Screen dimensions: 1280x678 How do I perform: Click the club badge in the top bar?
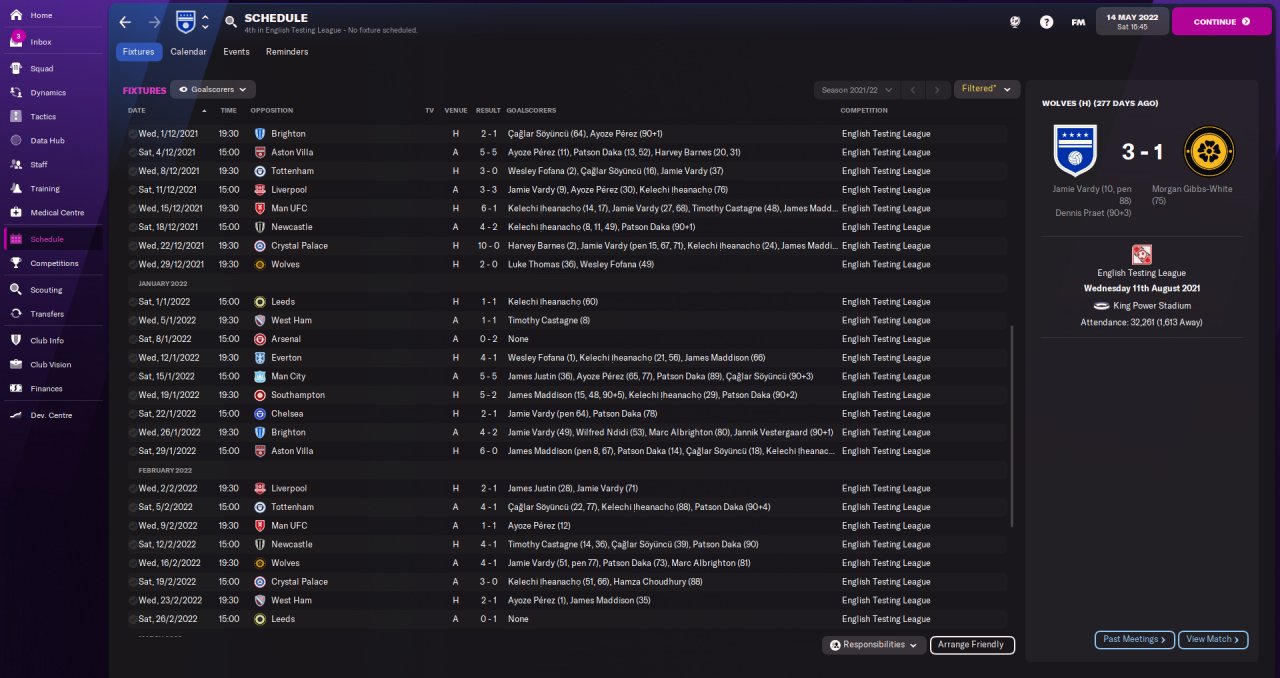(x=186, y=21)
